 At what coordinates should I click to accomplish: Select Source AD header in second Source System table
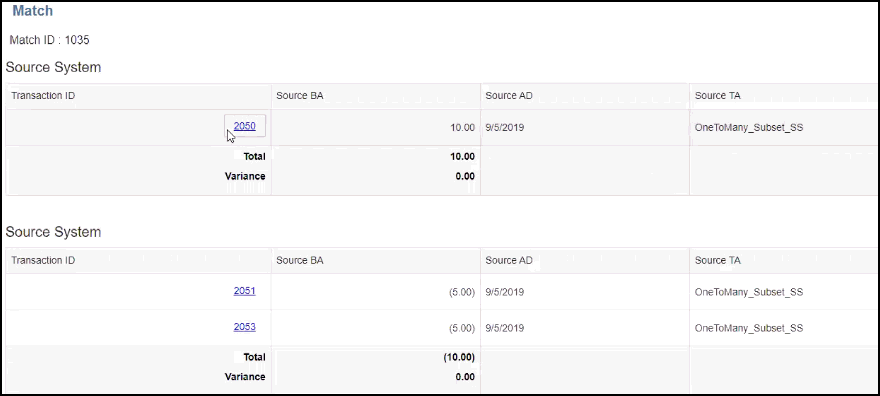tap(509, 261)
